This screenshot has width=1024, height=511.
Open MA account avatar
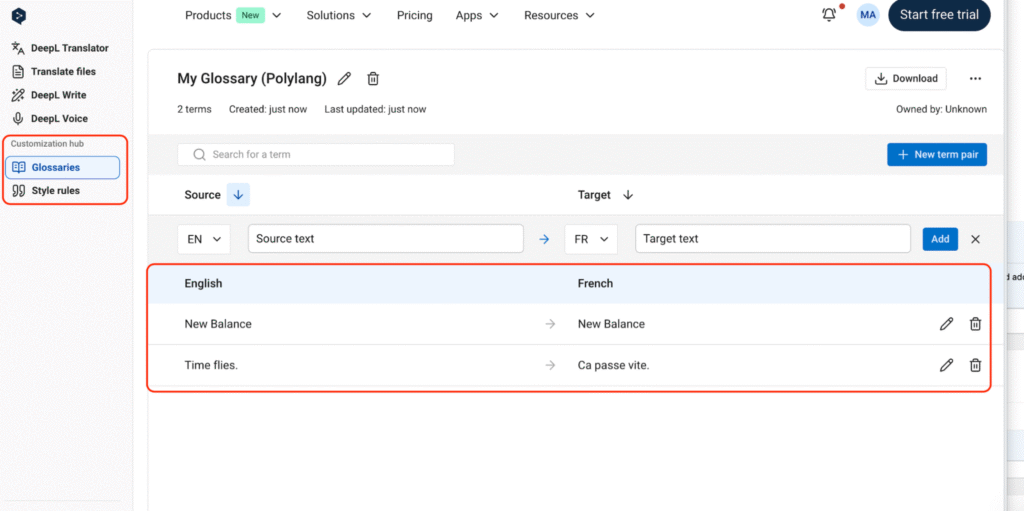[x=868, y=14]
